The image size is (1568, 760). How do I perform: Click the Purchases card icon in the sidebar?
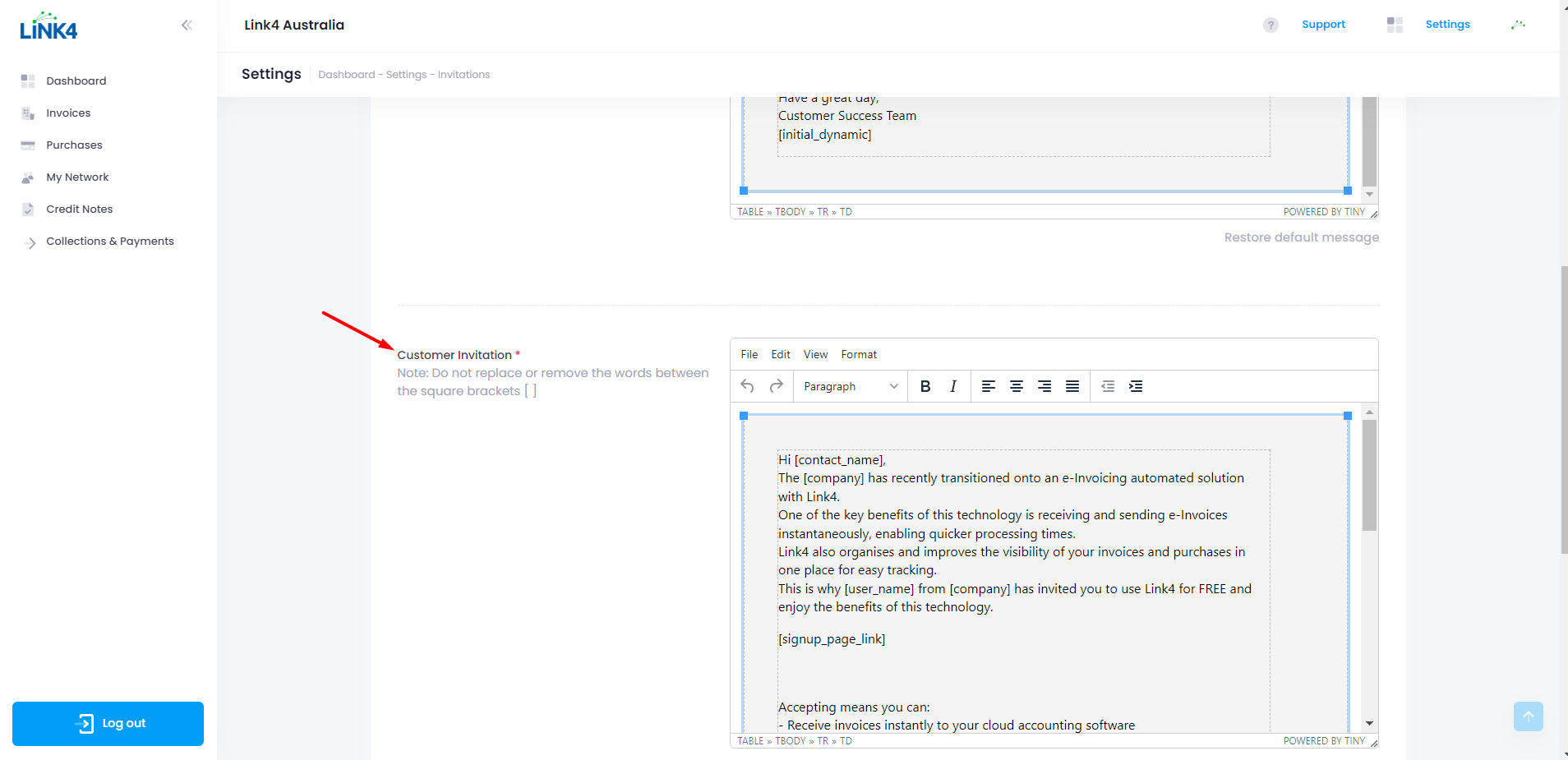(x=28, y=145)
